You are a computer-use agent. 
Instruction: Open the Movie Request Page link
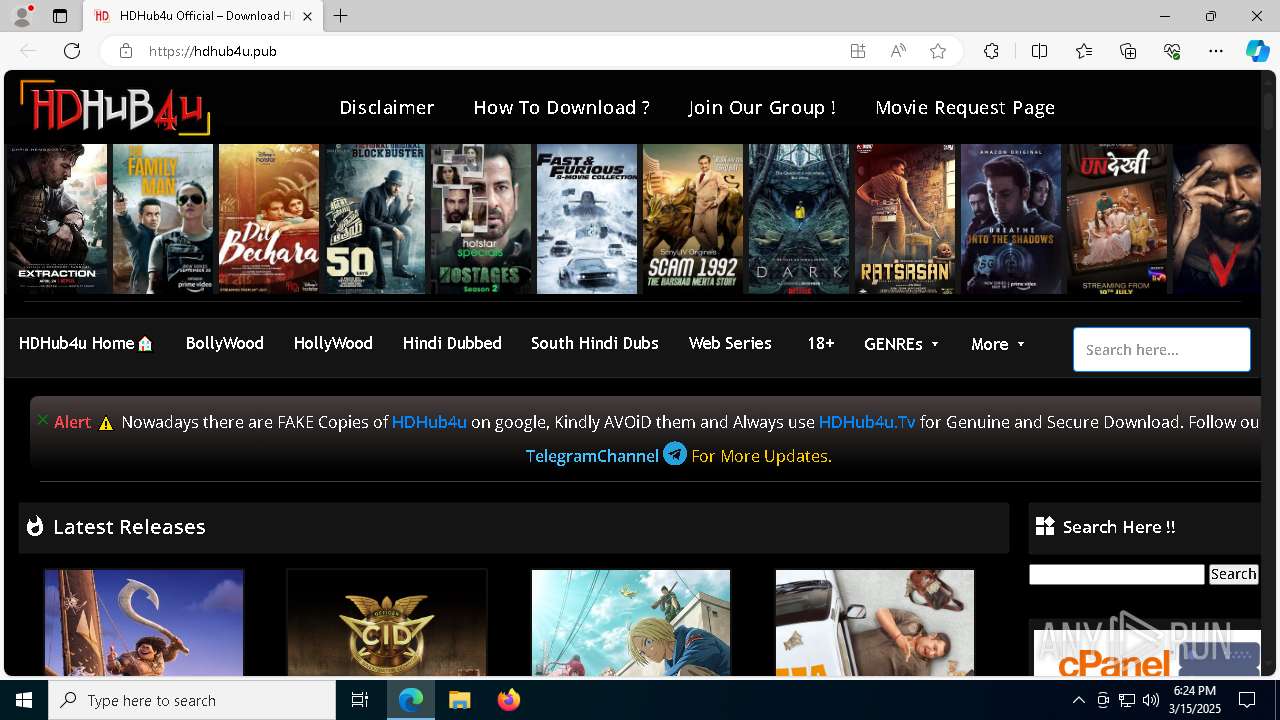click(x=965, y=107)
